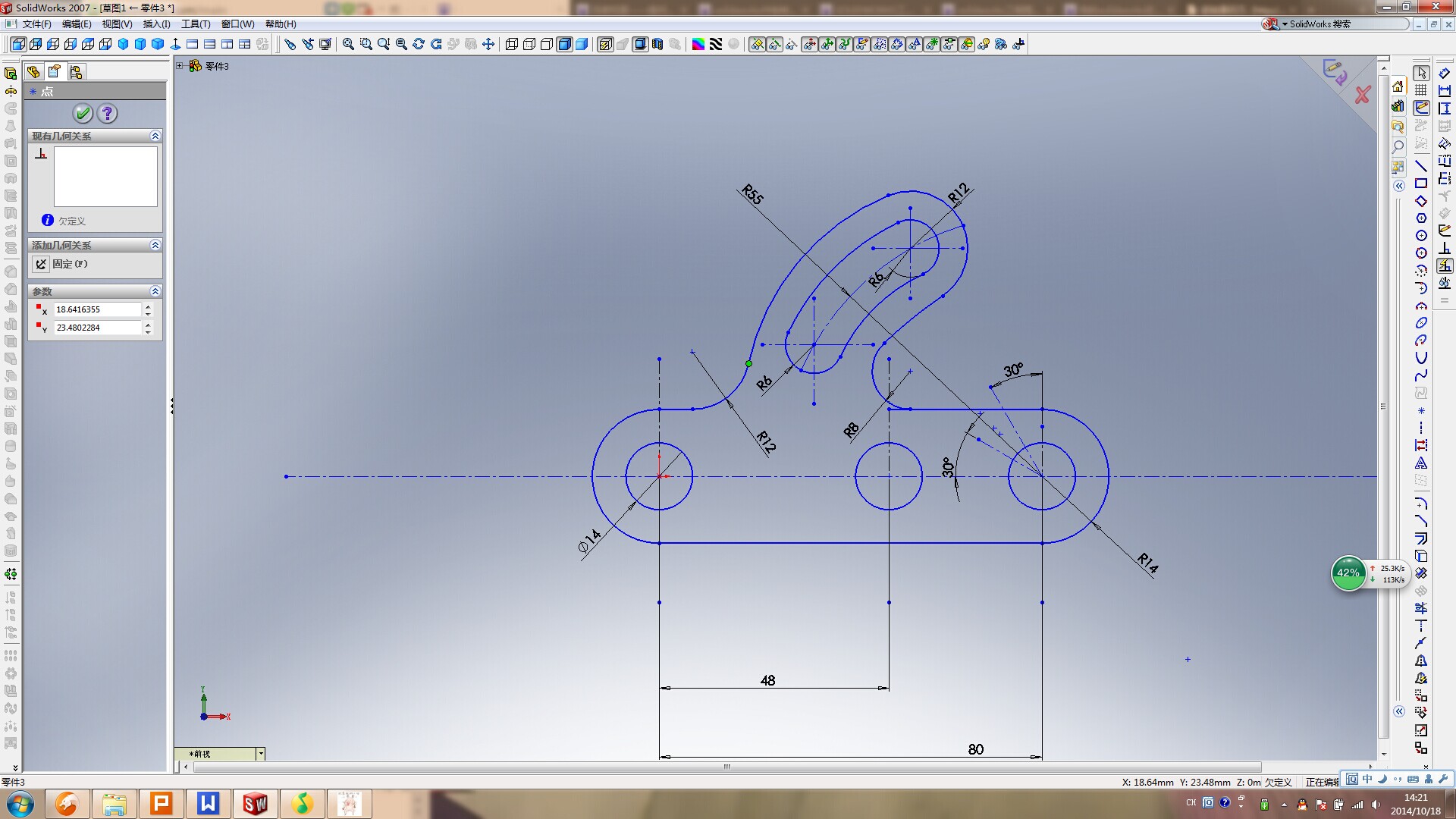Click the Edit Color rainbow swatch
Screen dimensions: 1456x819
point(697,44)
